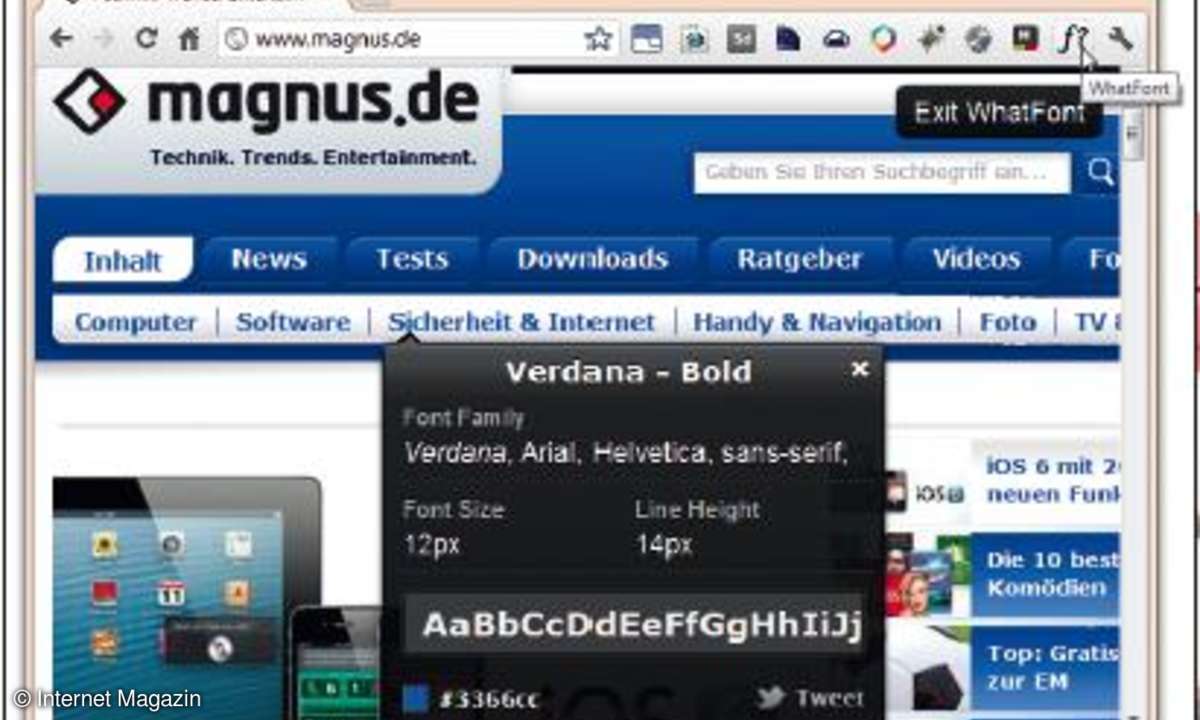Open the home page via house icon

tap(189, 39)
